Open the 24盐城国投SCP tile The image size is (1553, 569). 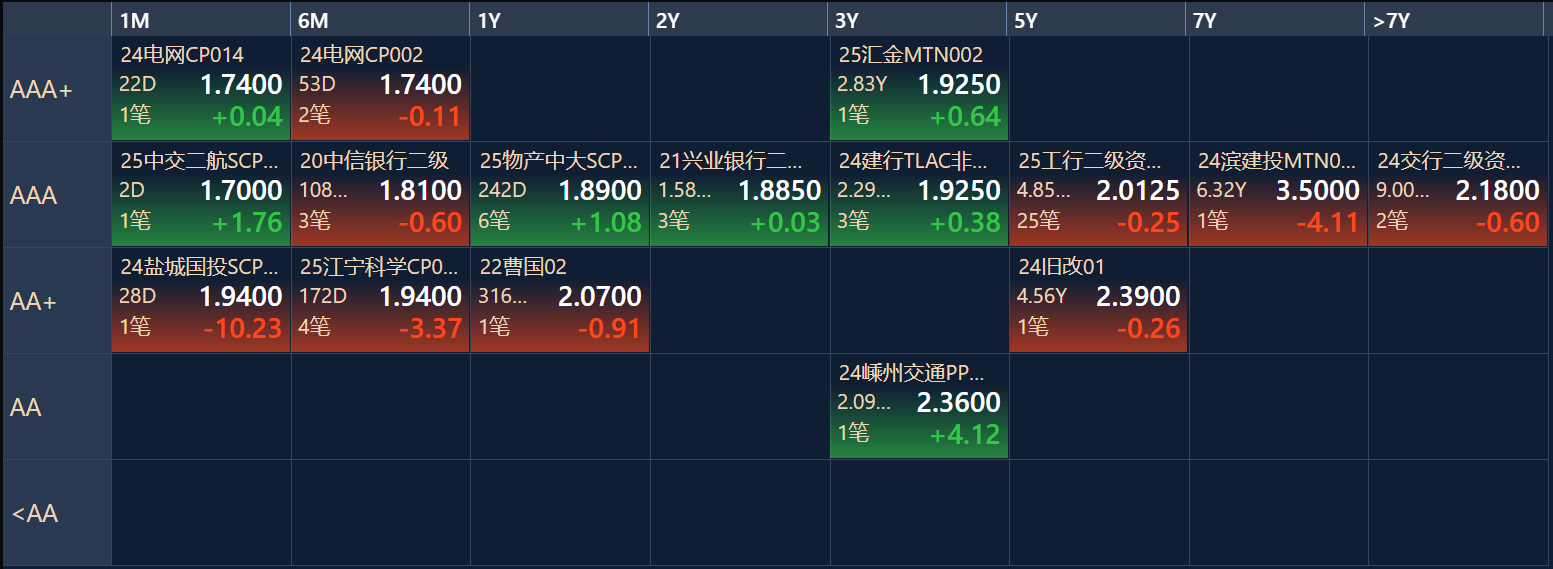201,300
